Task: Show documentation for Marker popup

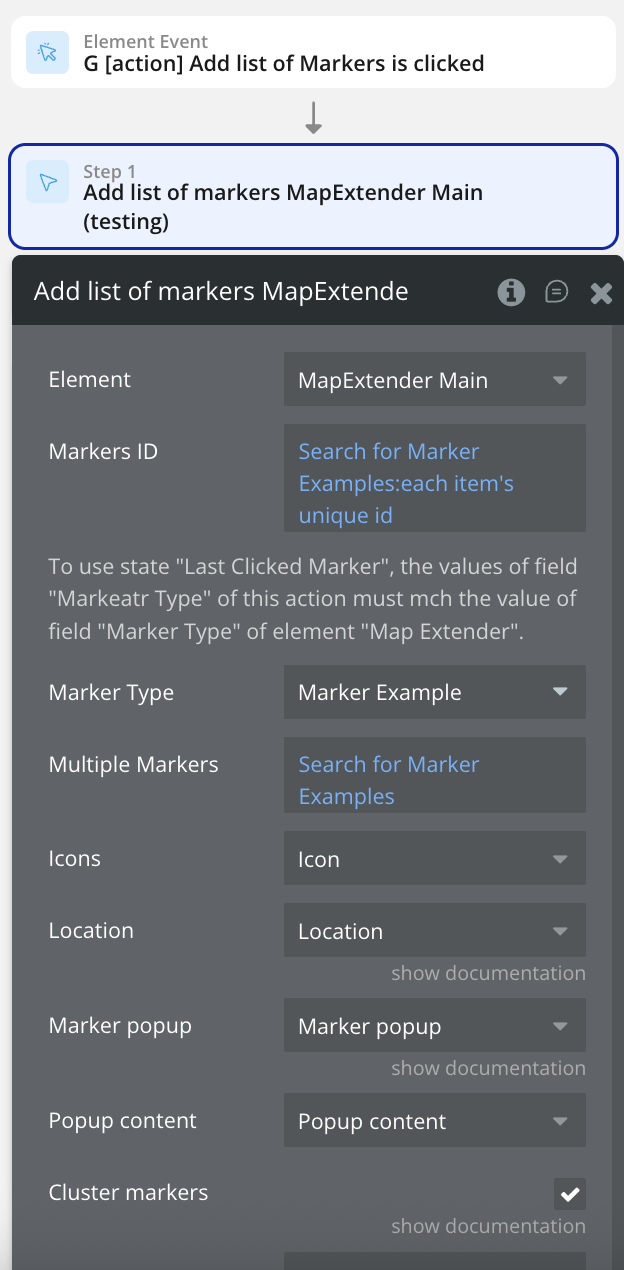Action: pos(488,1068)
